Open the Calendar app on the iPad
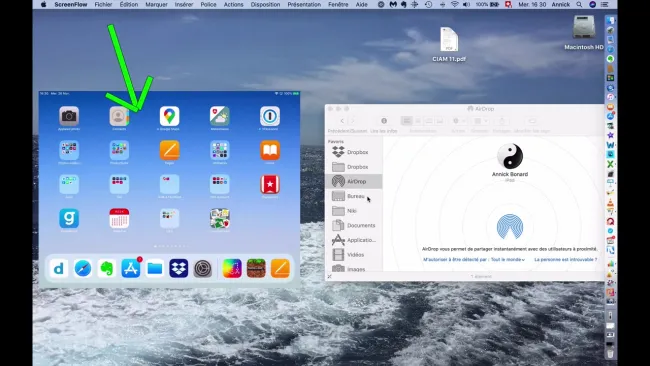 pos(119,218)
